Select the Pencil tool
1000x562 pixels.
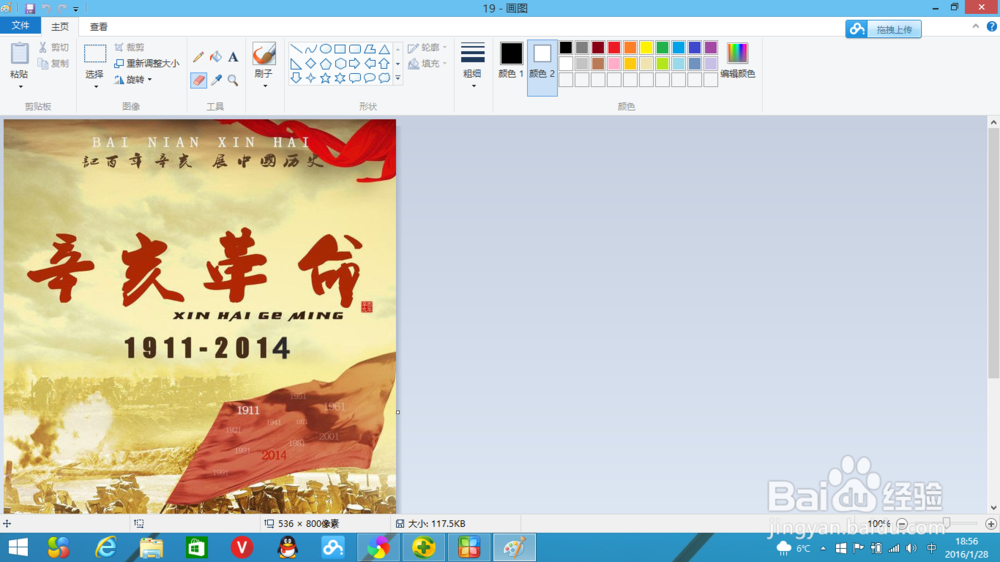point(198,57)
